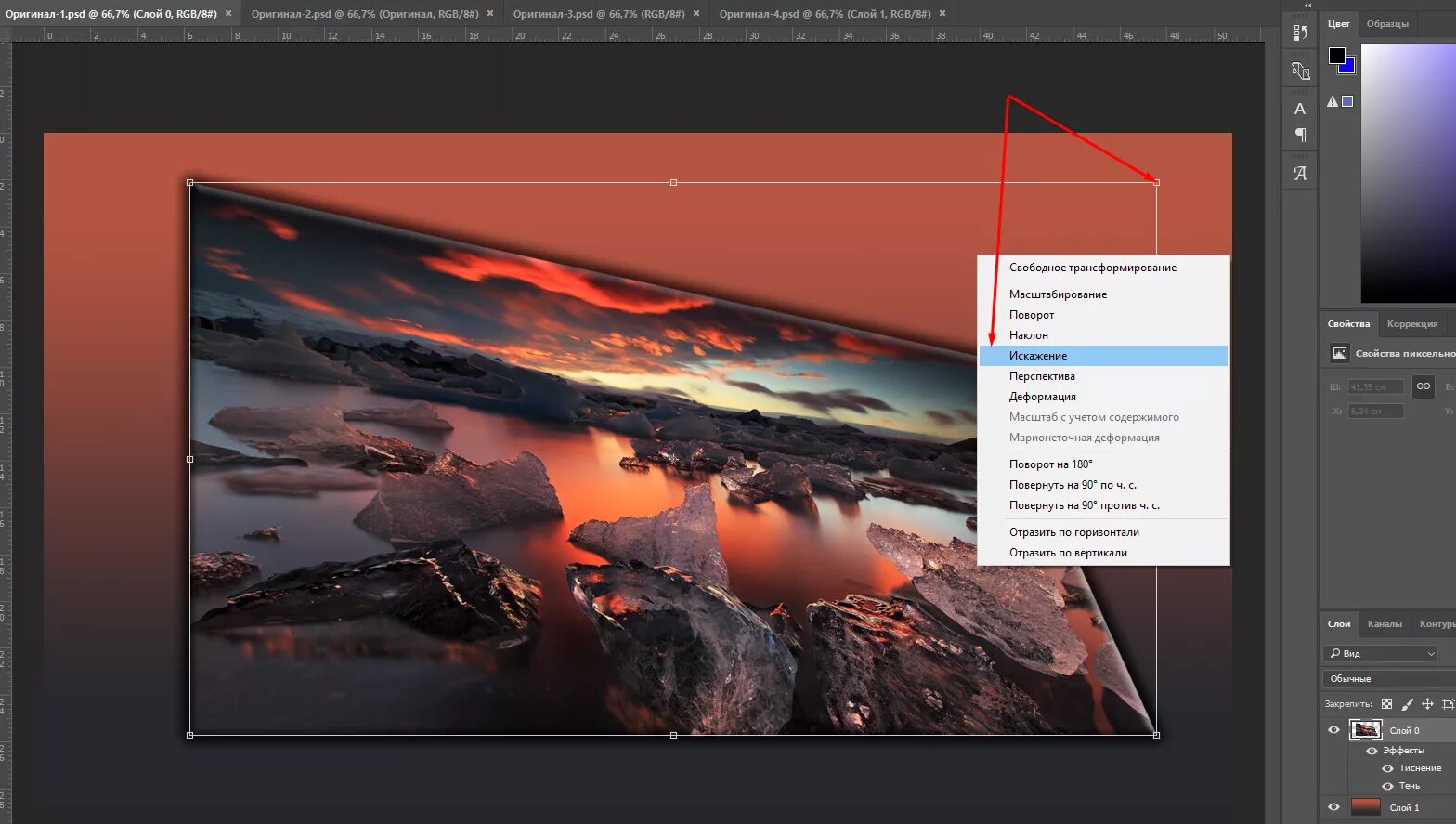This screenshot has height=824, width=1456.
Task: Choose Свободное трансформирование from context menu
Action: [1103, 268]
